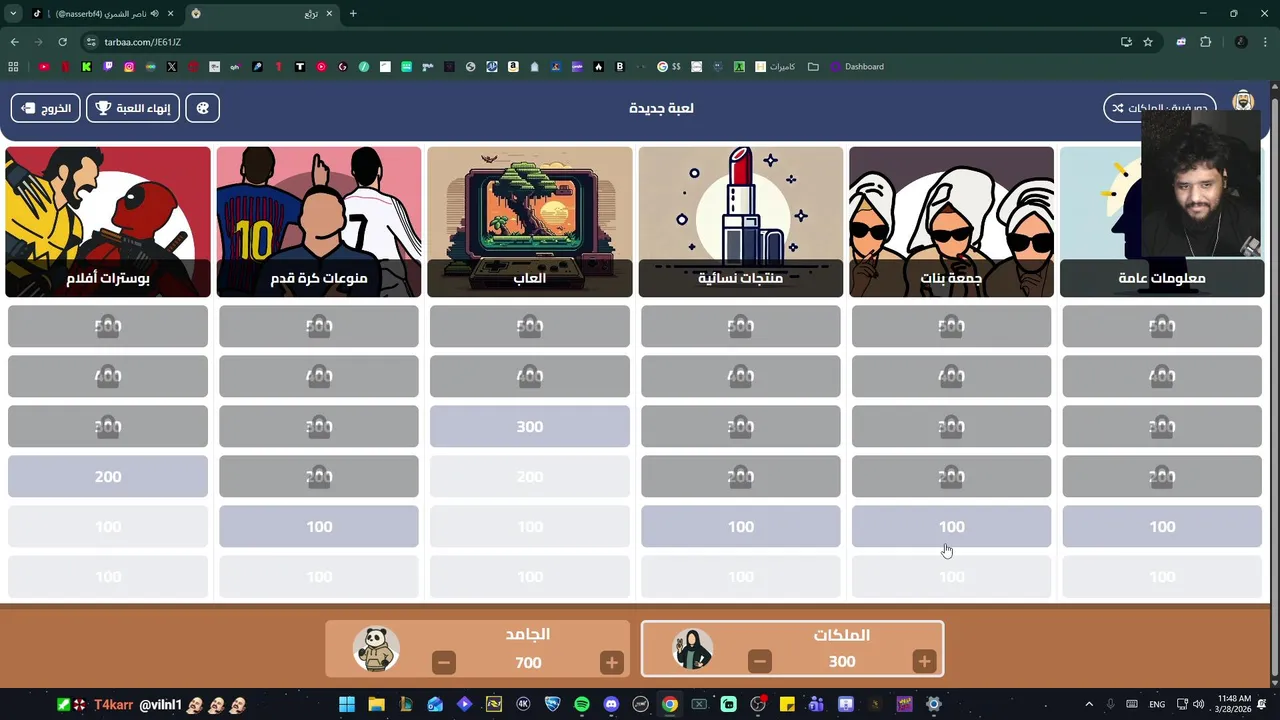Click the trophy إنهاء اللعبة button
This screenshot has height=720, width=1280.
click(x=133, y=108)
